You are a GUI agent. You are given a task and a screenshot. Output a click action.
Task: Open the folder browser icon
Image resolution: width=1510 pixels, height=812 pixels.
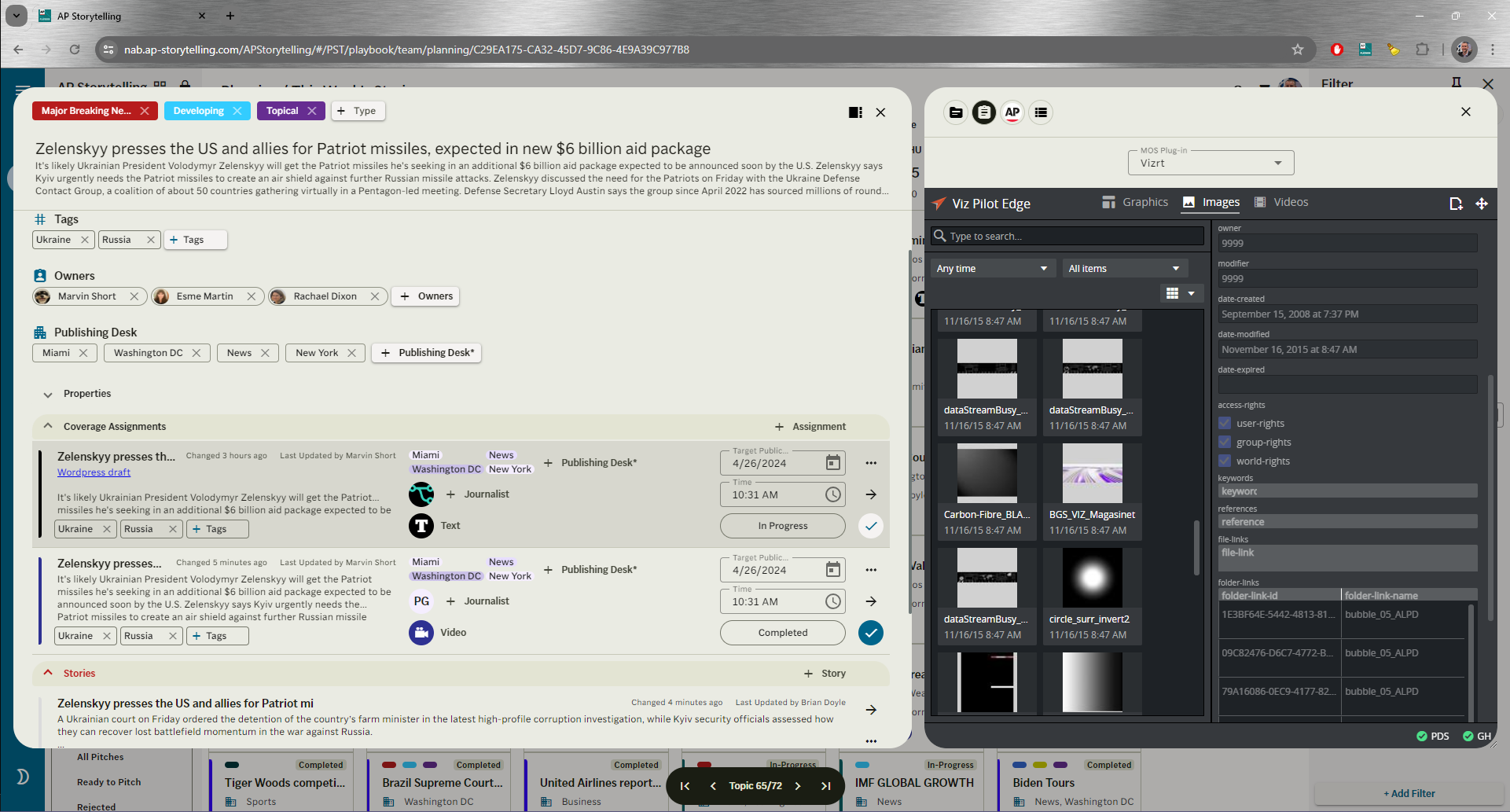pyautogui.click(x=956, y=112)
